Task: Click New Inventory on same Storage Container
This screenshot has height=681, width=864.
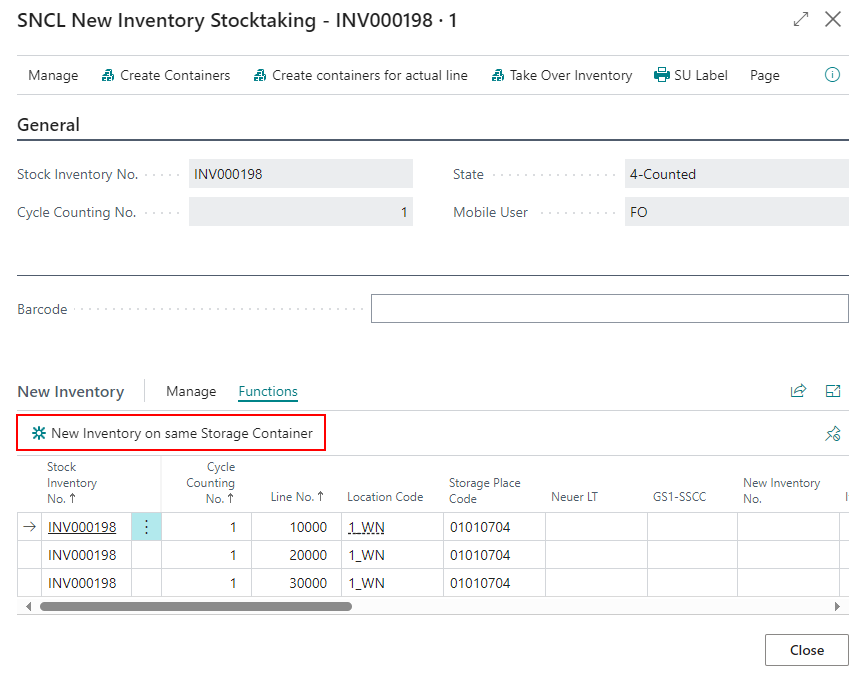Action: [x=172, y=433]
